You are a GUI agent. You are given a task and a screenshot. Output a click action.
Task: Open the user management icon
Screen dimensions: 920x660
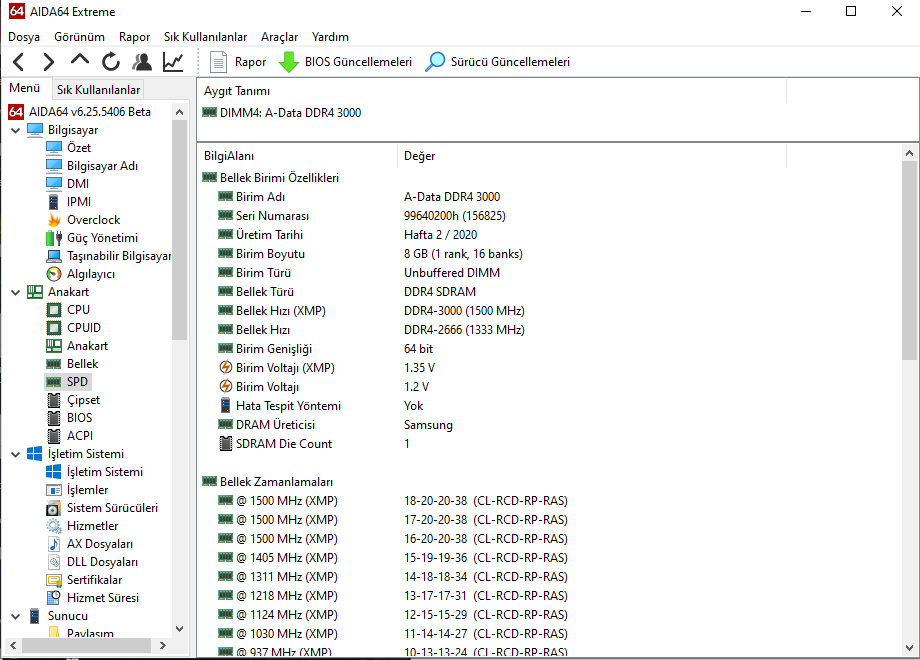(x=142, y=62)
